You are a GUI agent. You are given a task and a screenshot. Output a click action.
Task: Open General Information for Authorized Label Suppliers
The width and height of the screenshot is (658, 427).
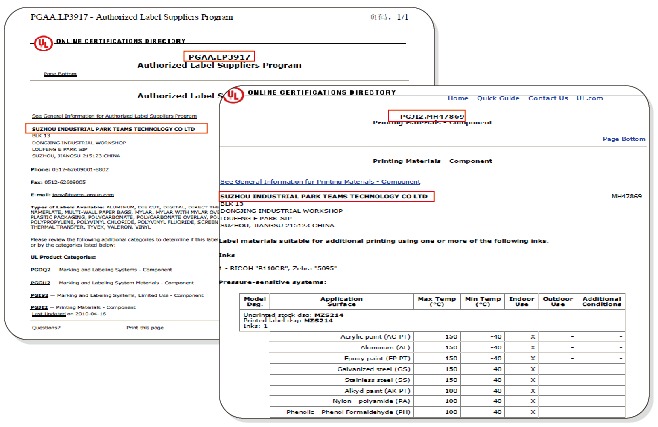tap(112, 116)
